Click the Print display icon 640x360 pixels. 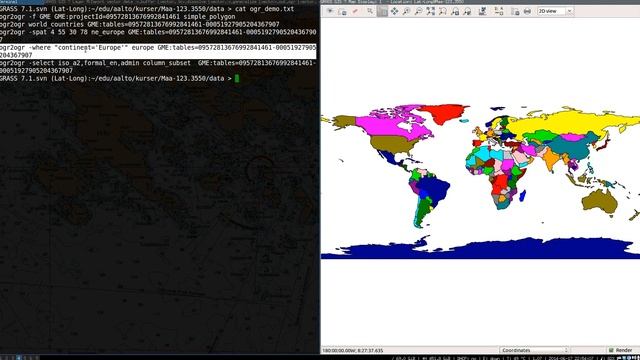pos(527,11)
